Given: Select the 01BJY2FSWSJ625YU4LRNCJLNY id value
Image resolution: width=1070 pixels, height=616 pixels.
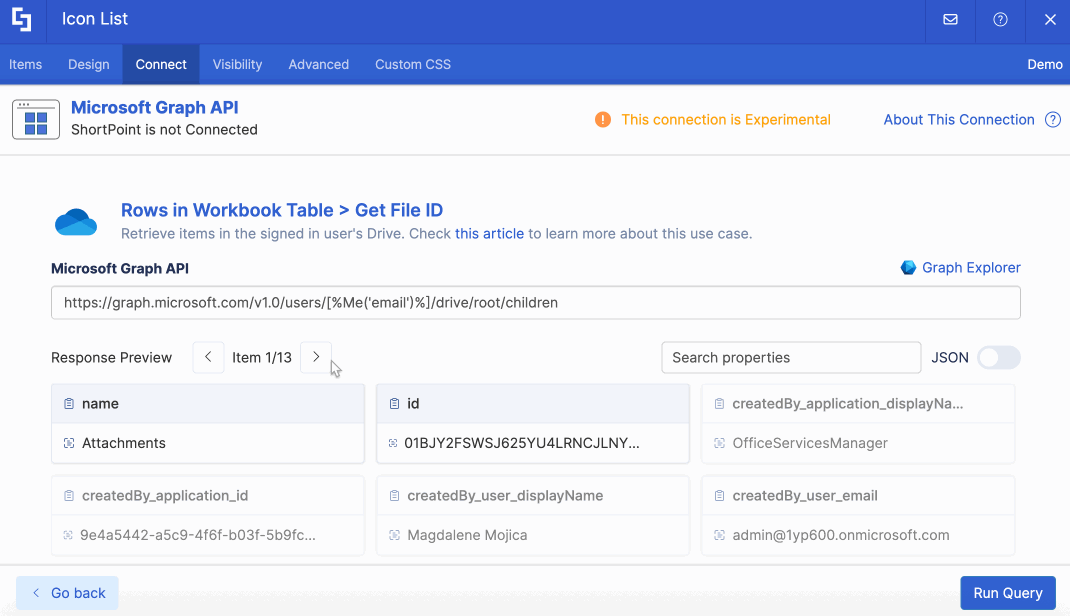Looking at the screenshot, I should [533, 443].
